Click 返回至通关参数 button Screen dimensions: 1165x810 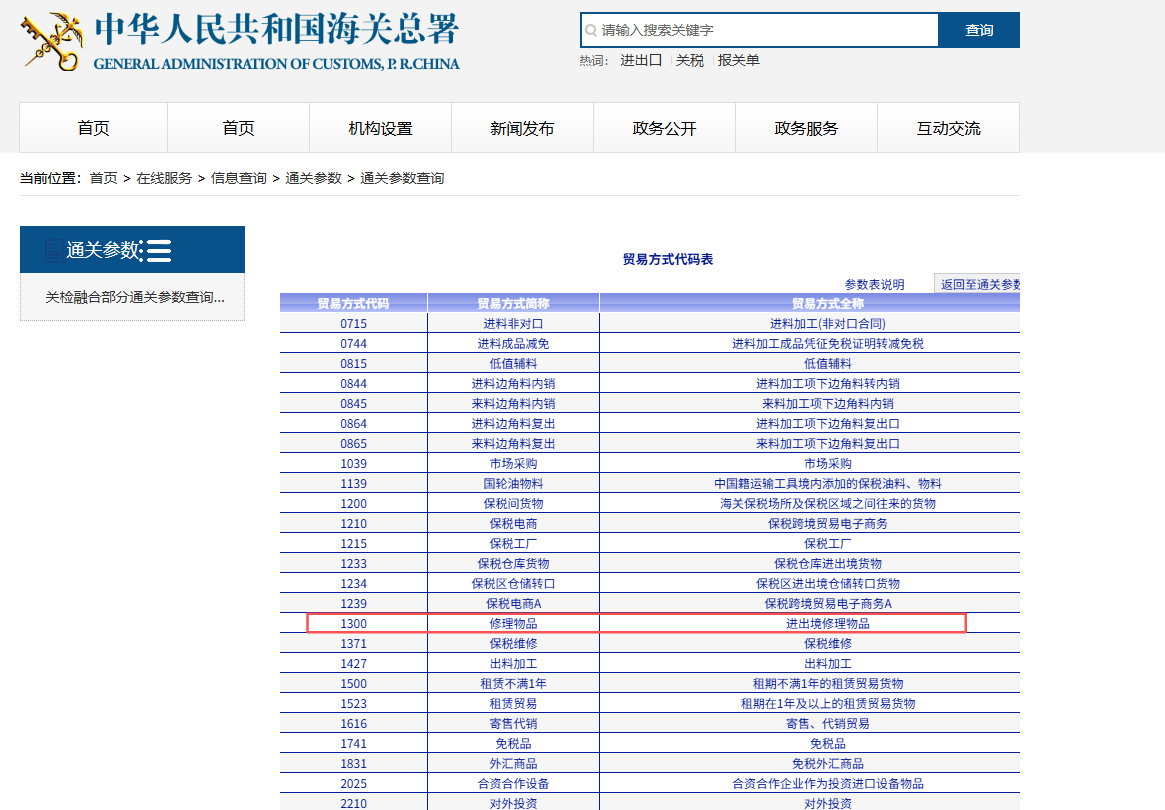[x=977, y=284]
